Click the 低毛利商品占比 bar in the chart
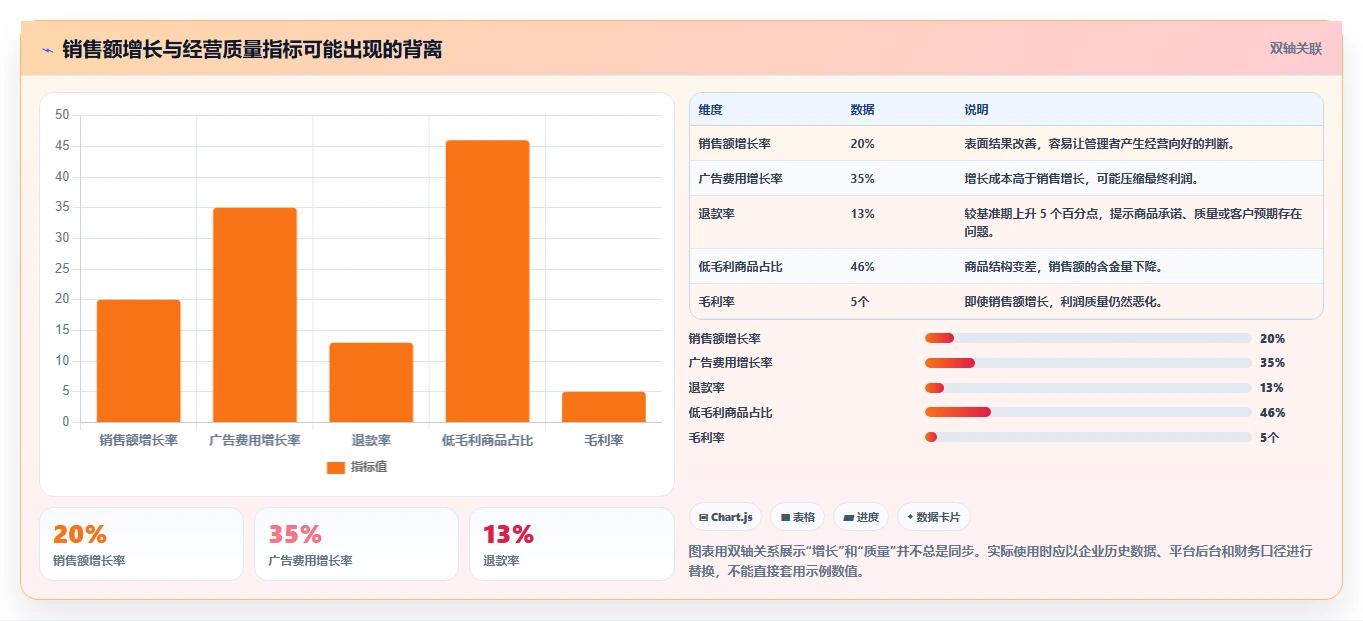1363x621 pixels. tap(487, 281)
